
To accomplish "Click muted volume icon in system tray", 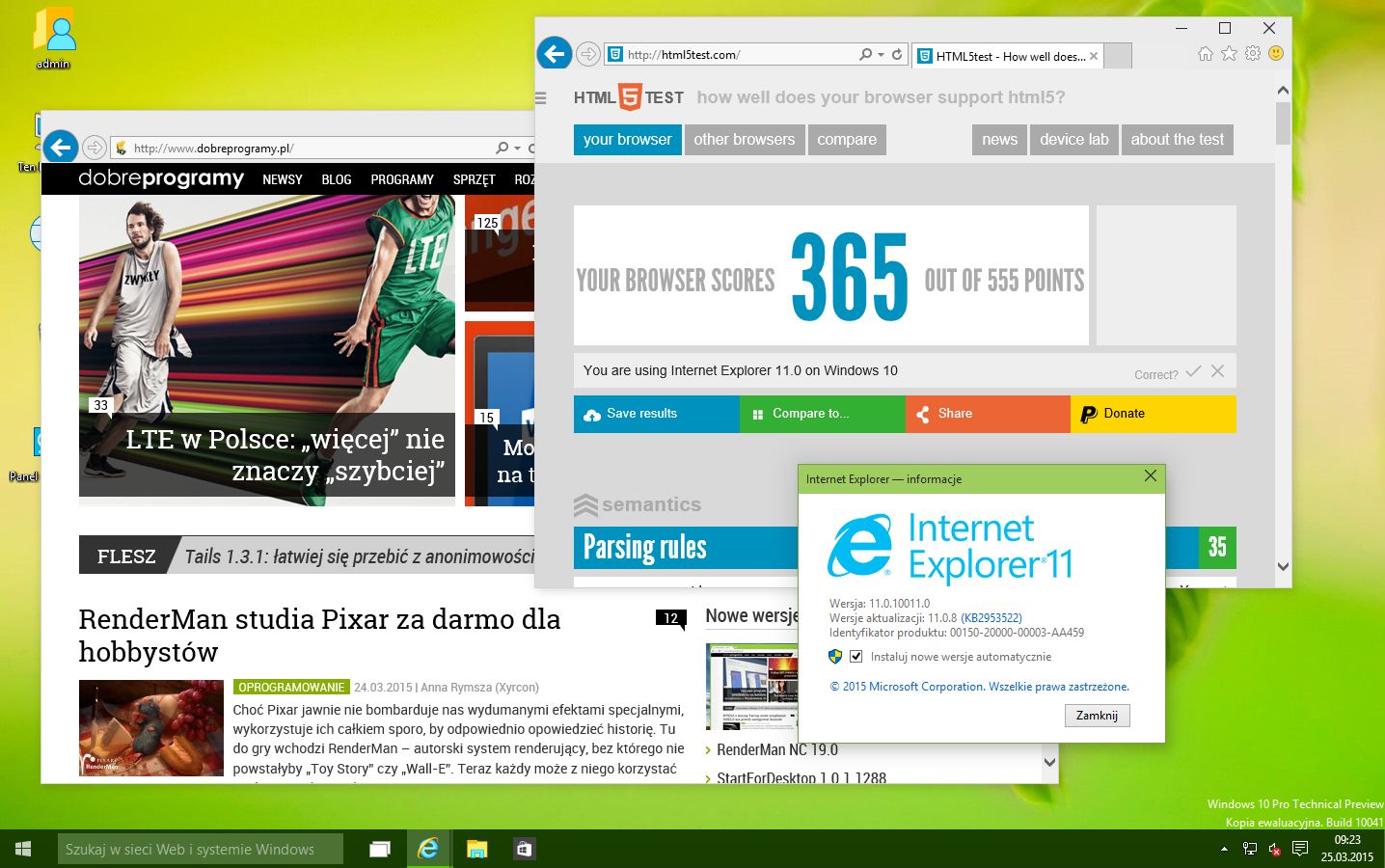I will pyautogui.click(x=1274, y=849).
